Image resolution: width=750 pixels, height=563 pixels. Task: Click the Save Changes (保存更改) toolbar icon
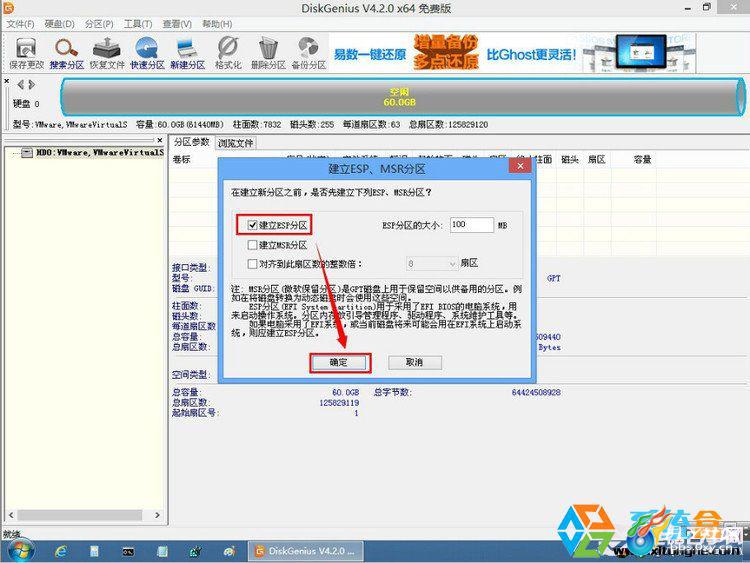pos(26,53)
